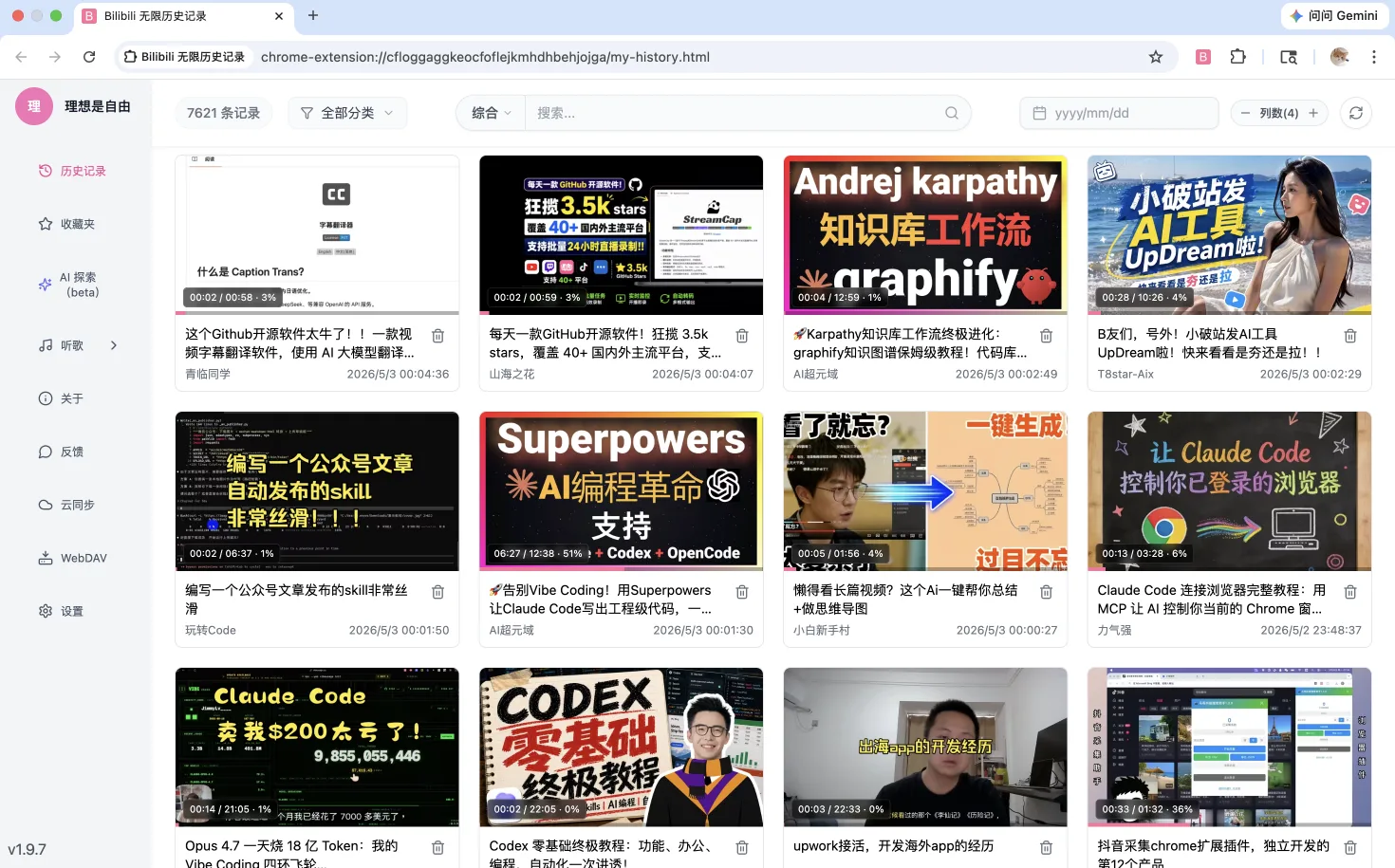Open title 编写一个公众号文章发布的skill非常丝滑
This screenshot has width=1395, height=868.
pos(297,600)
